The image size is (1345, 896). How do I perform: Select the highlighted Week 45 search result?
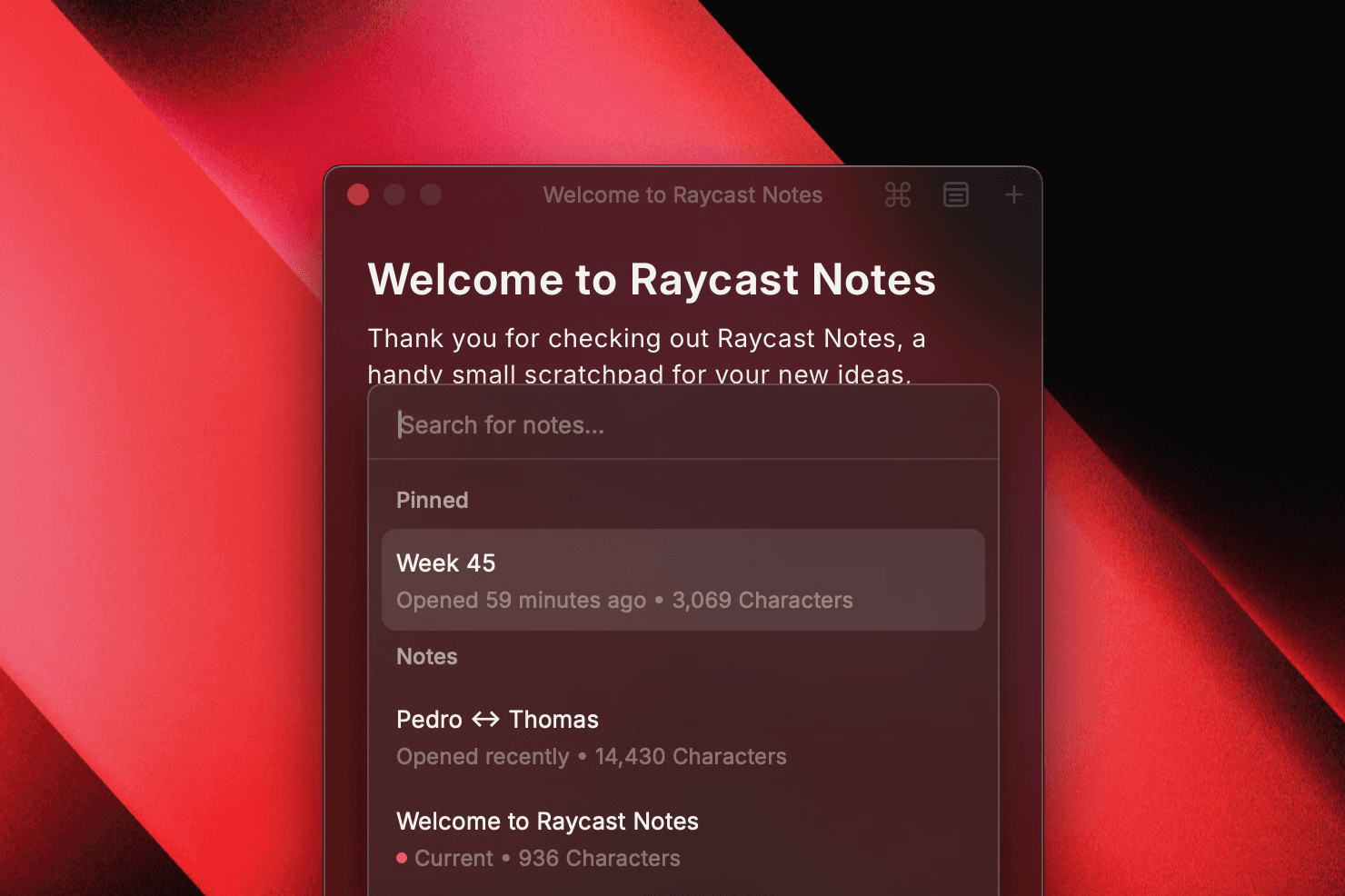(x=683, y=580)
